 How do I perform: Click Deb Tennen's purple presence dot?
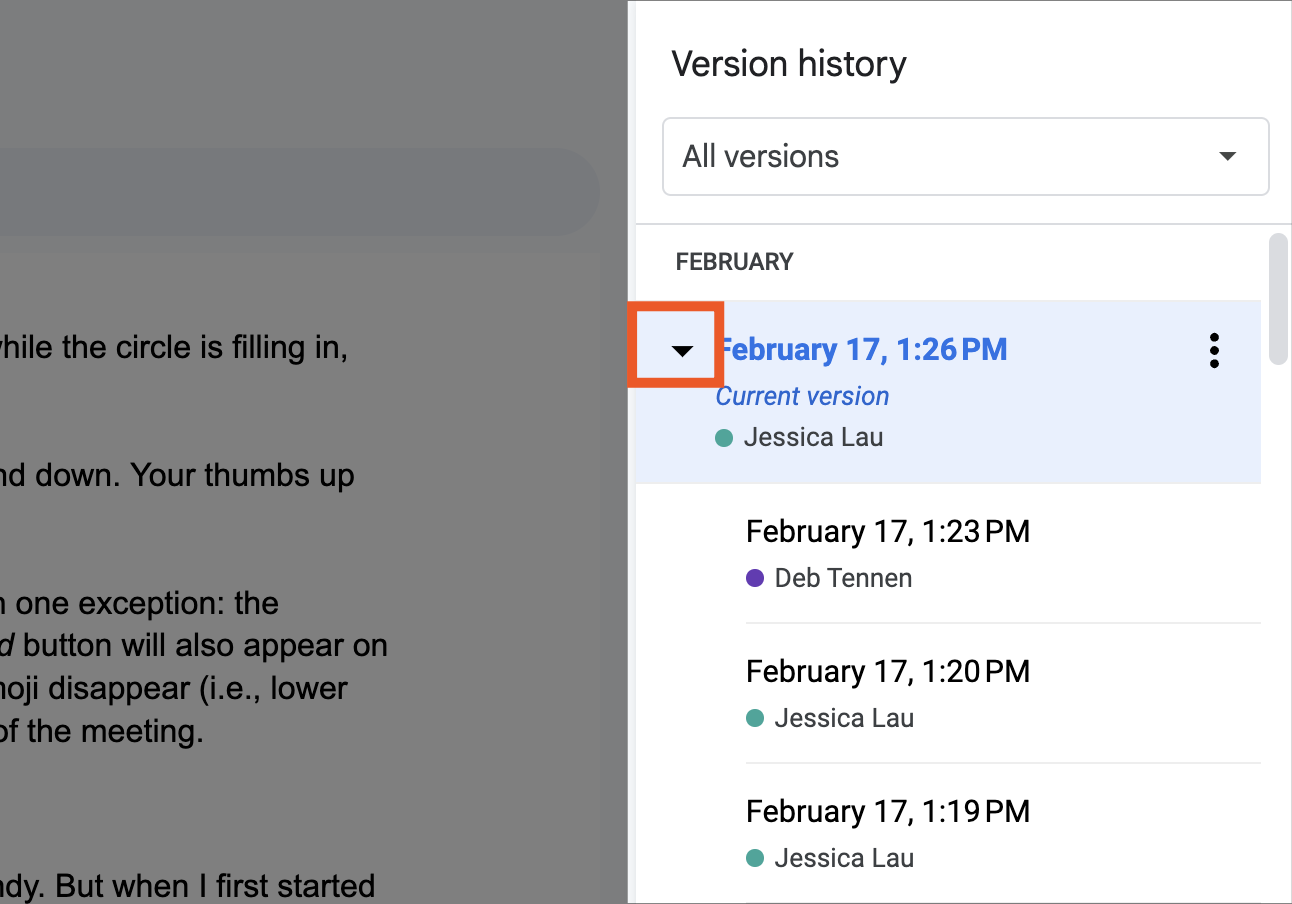757,578
